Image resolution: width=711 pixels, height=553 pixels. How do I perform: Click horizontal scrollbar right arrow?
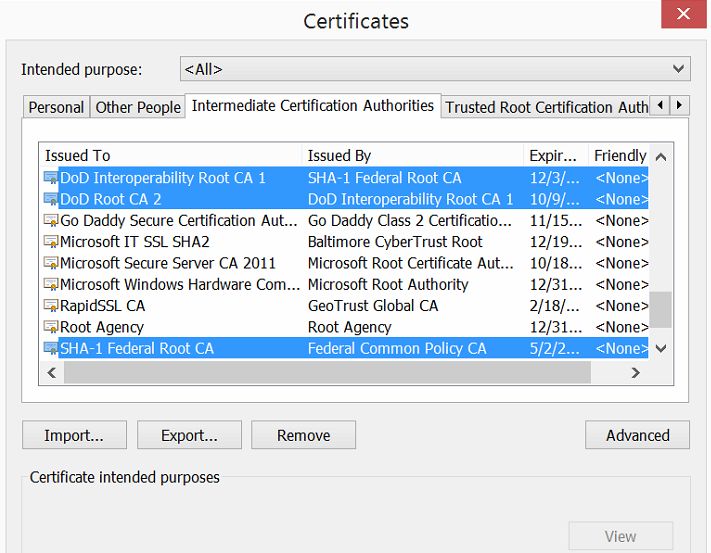click(x=636, y=373)
